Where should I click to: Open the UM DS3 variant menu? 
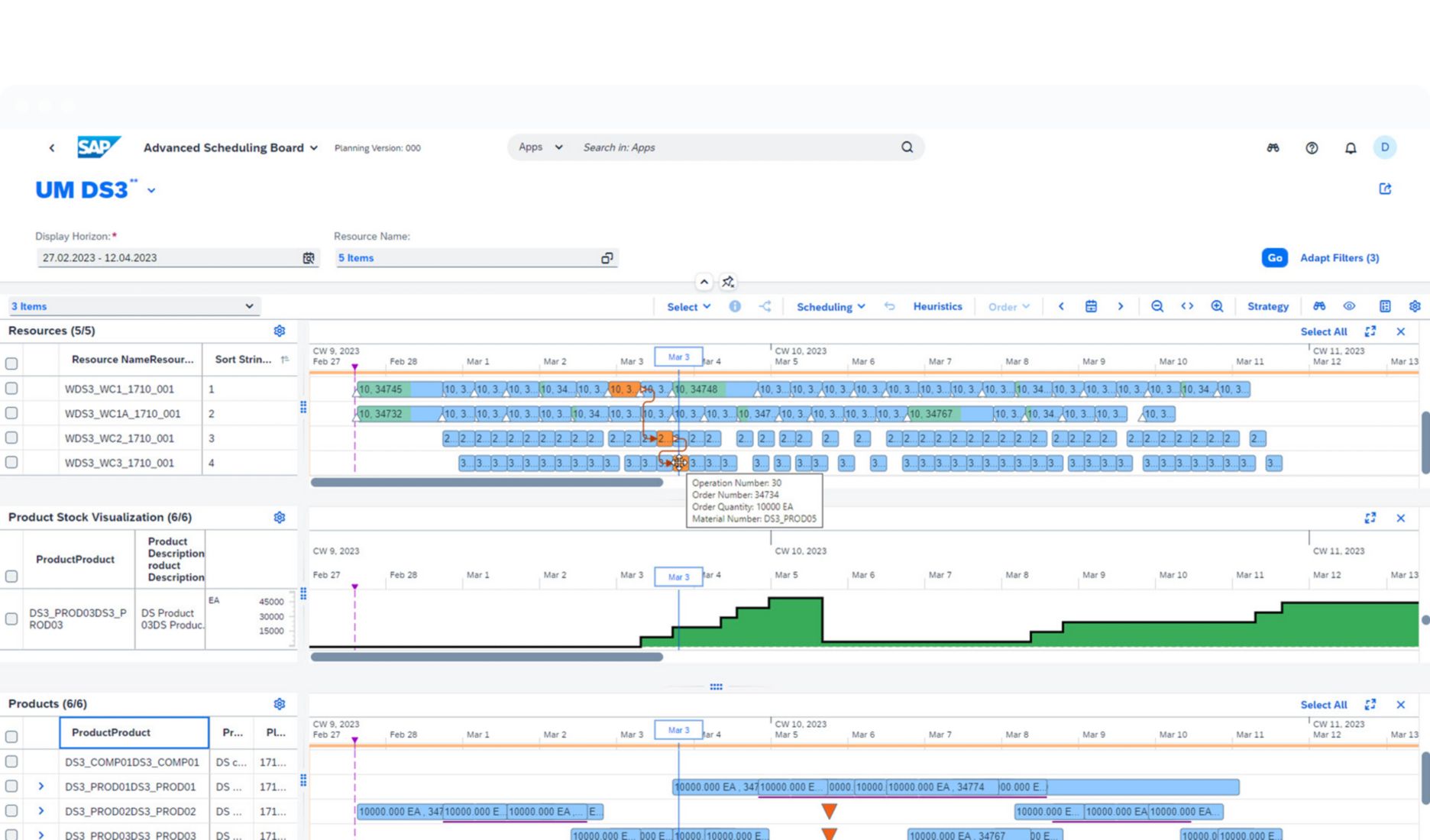(x=150, y=190)
